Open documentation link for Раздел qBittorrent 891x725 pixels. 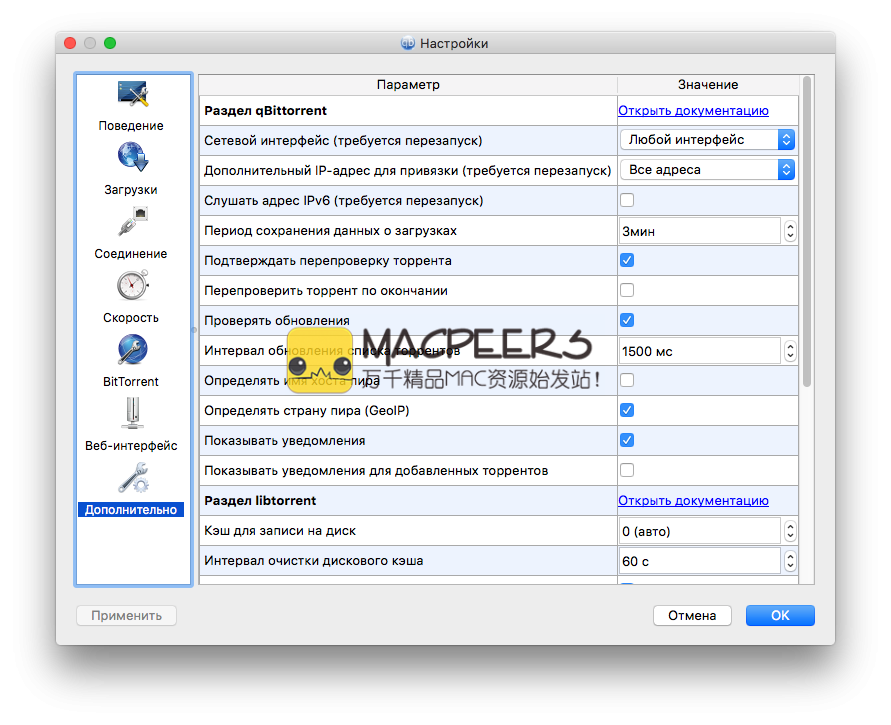pos(693,111)
